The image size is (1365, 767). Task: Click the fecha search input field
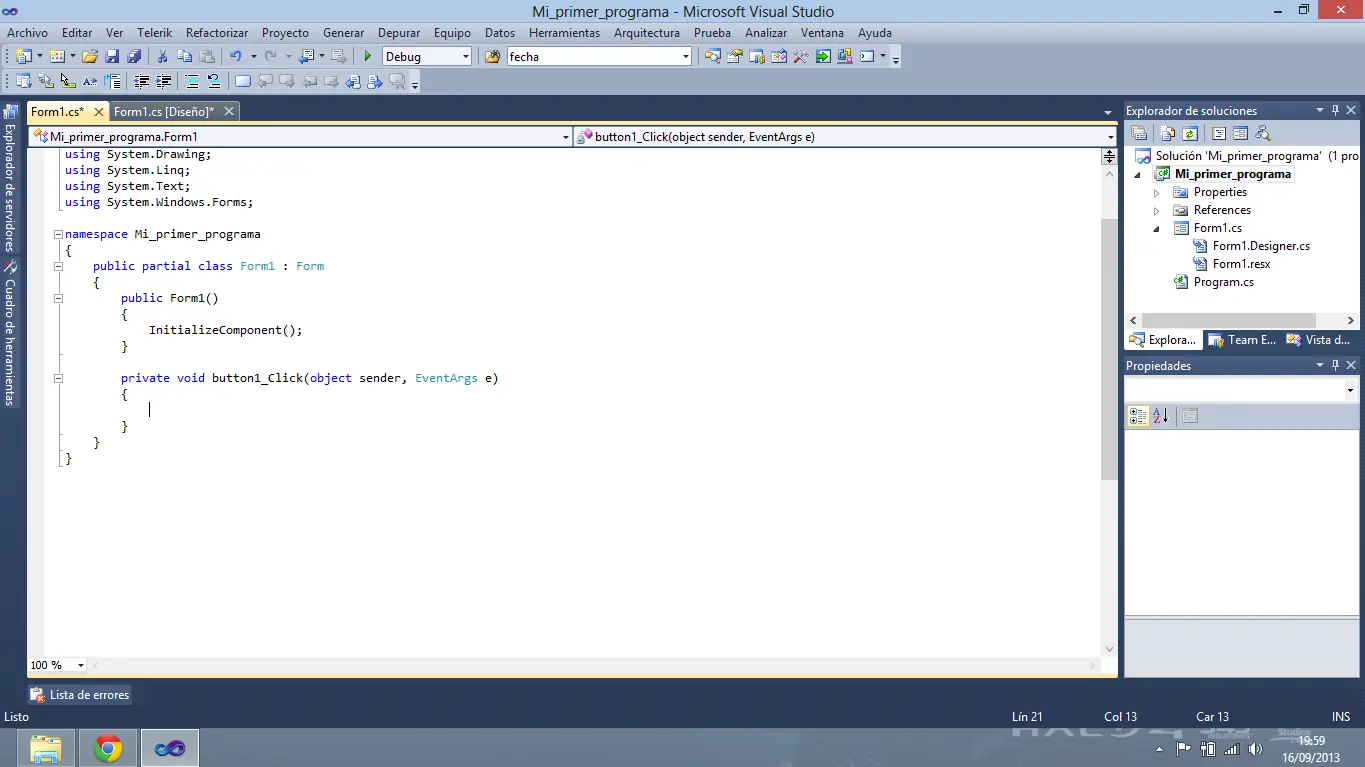click(593, 57)
